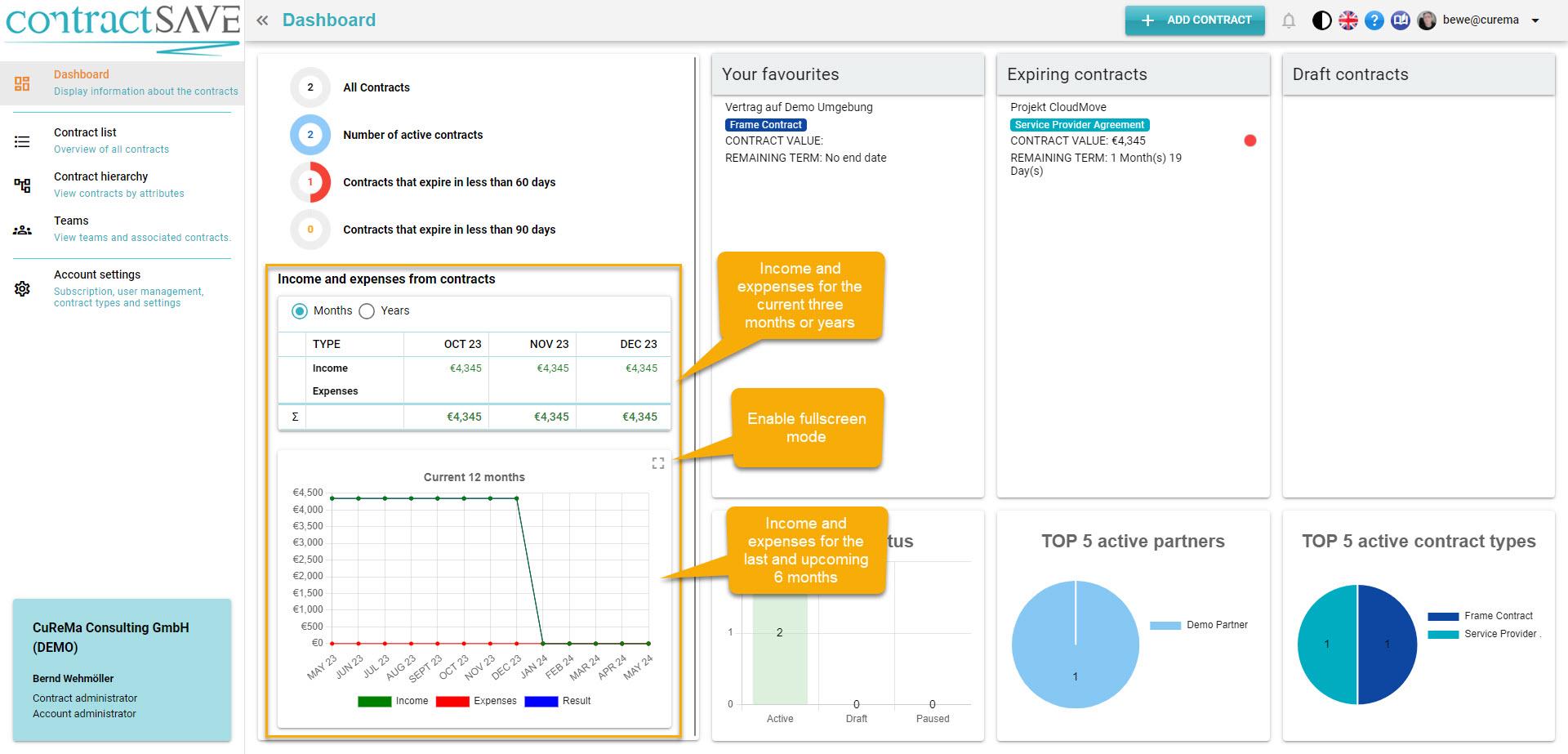Collapse the sidebar with the double-chevron icon
The height and width of the screenshot is (754, 1568).
click(262, 20)
